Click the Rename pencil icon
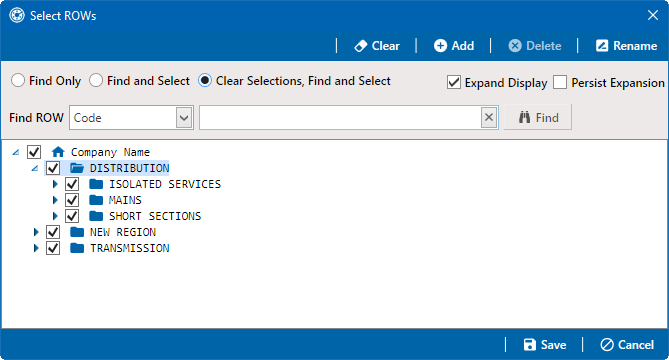669x360 pixels. pos(602,46)
